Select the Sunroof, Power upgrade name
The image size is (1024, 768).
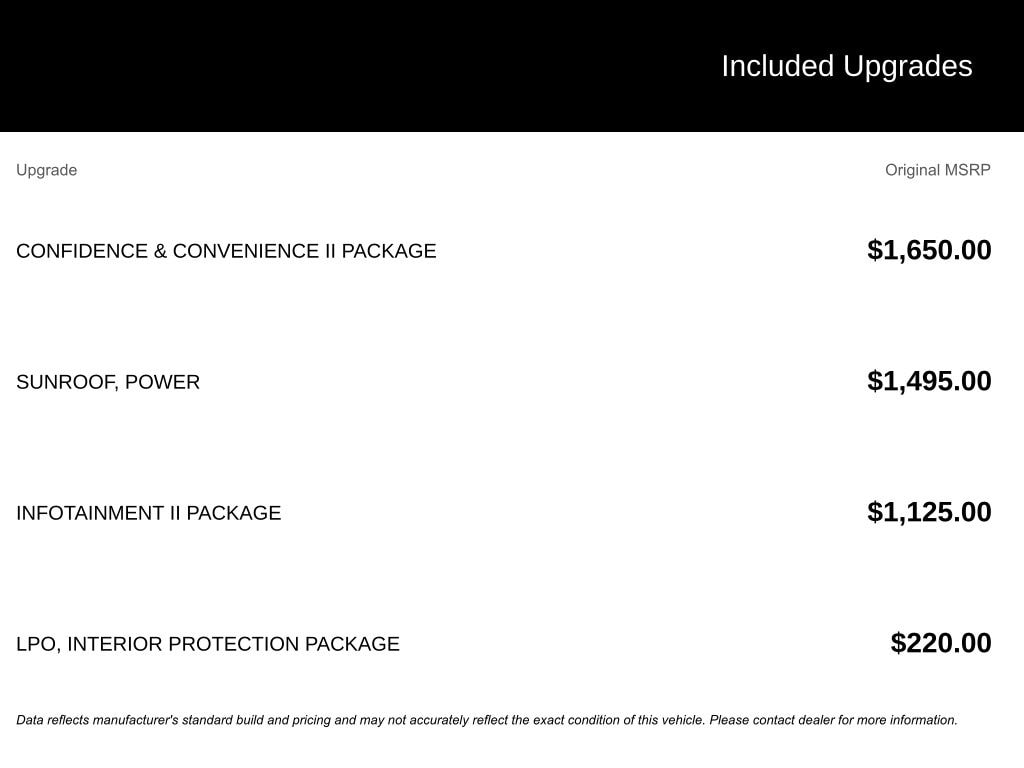pos(108,382)
